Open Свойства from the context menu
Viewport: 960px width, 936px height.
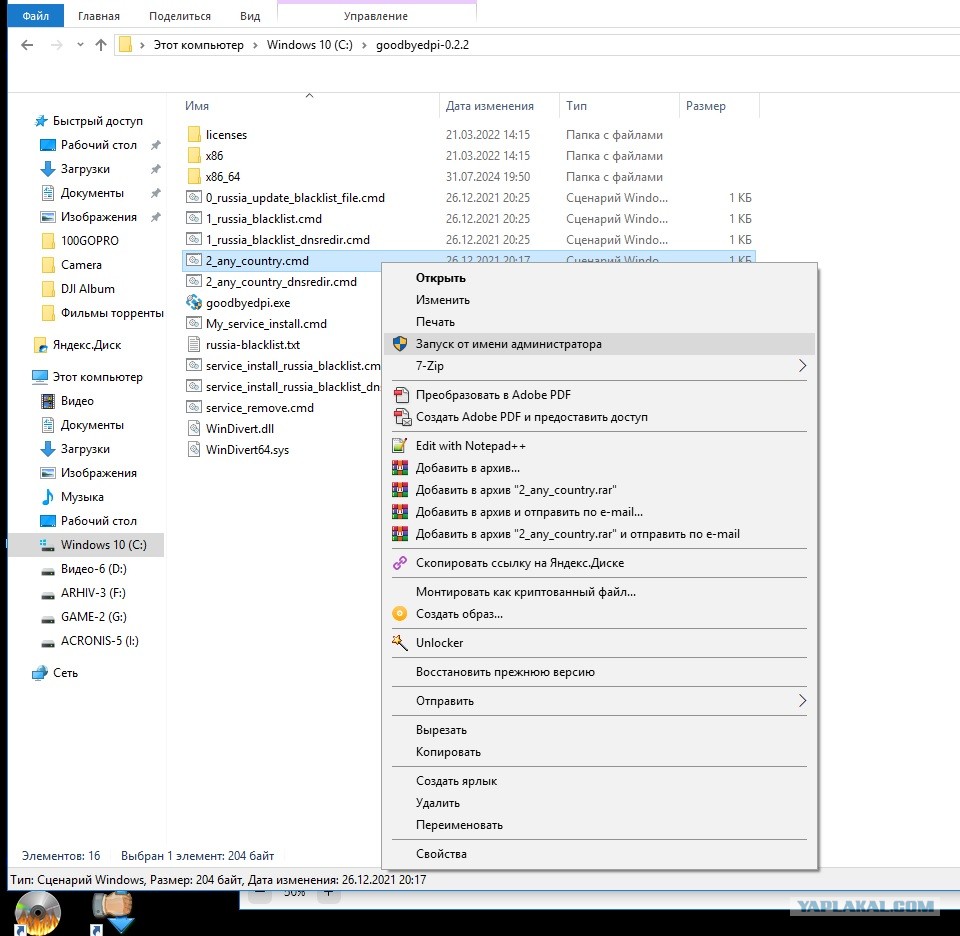coord(441,854)
